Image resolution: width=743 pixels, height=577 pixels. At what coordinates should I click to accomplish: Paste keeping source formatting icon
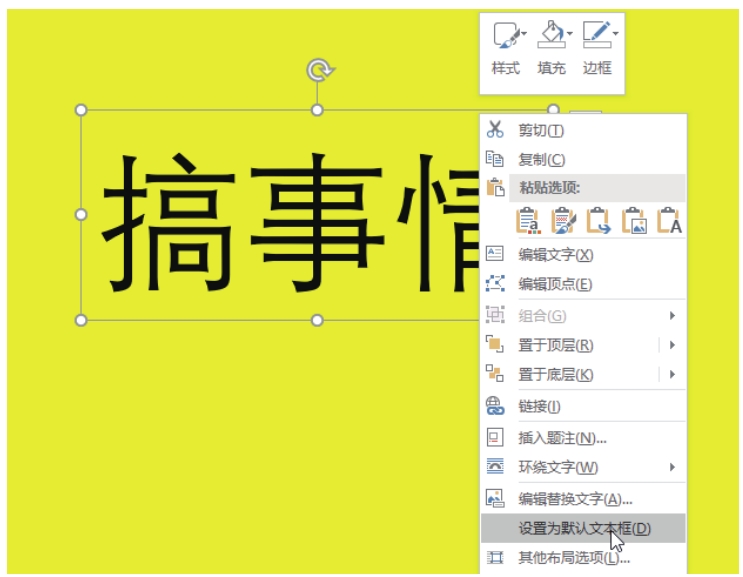click(563, 221)
